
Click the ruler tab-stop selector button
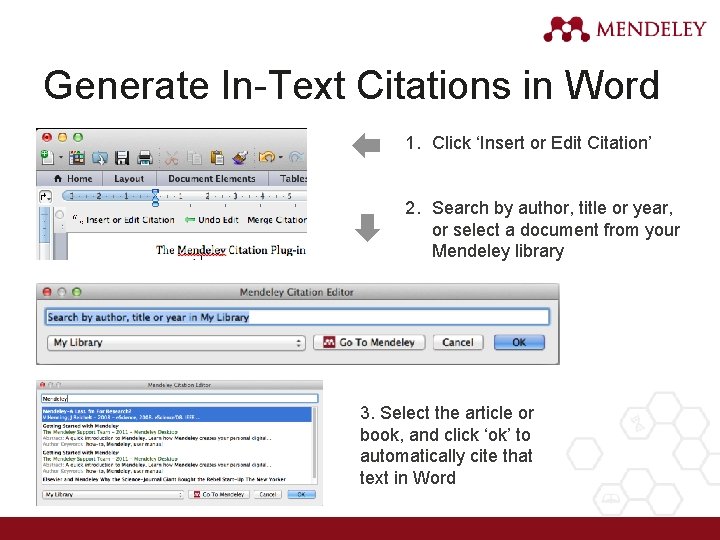[x=45, y=197]
